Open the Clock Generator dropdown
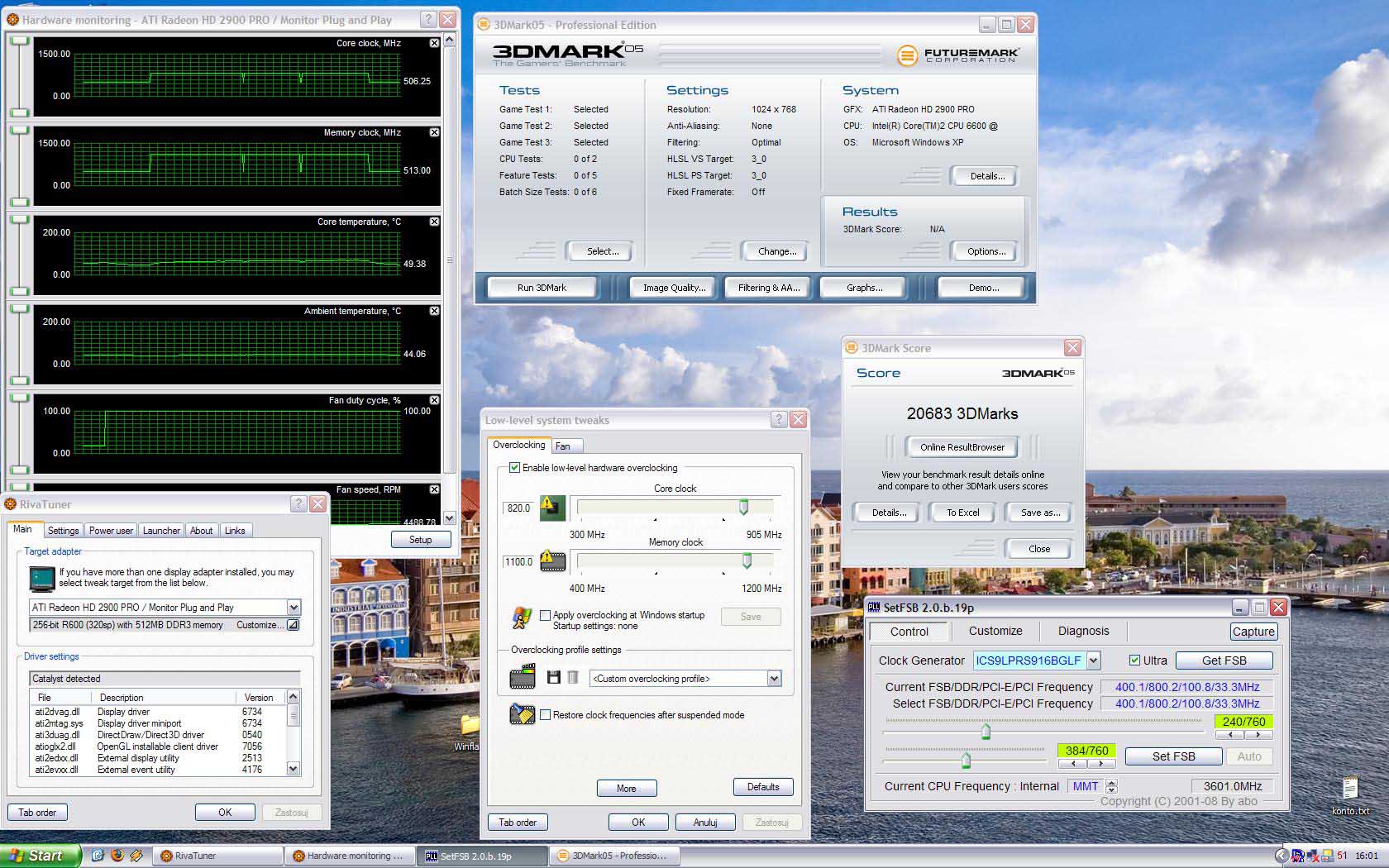The height and width of the screenshot is (868, 1389). 1094,661
